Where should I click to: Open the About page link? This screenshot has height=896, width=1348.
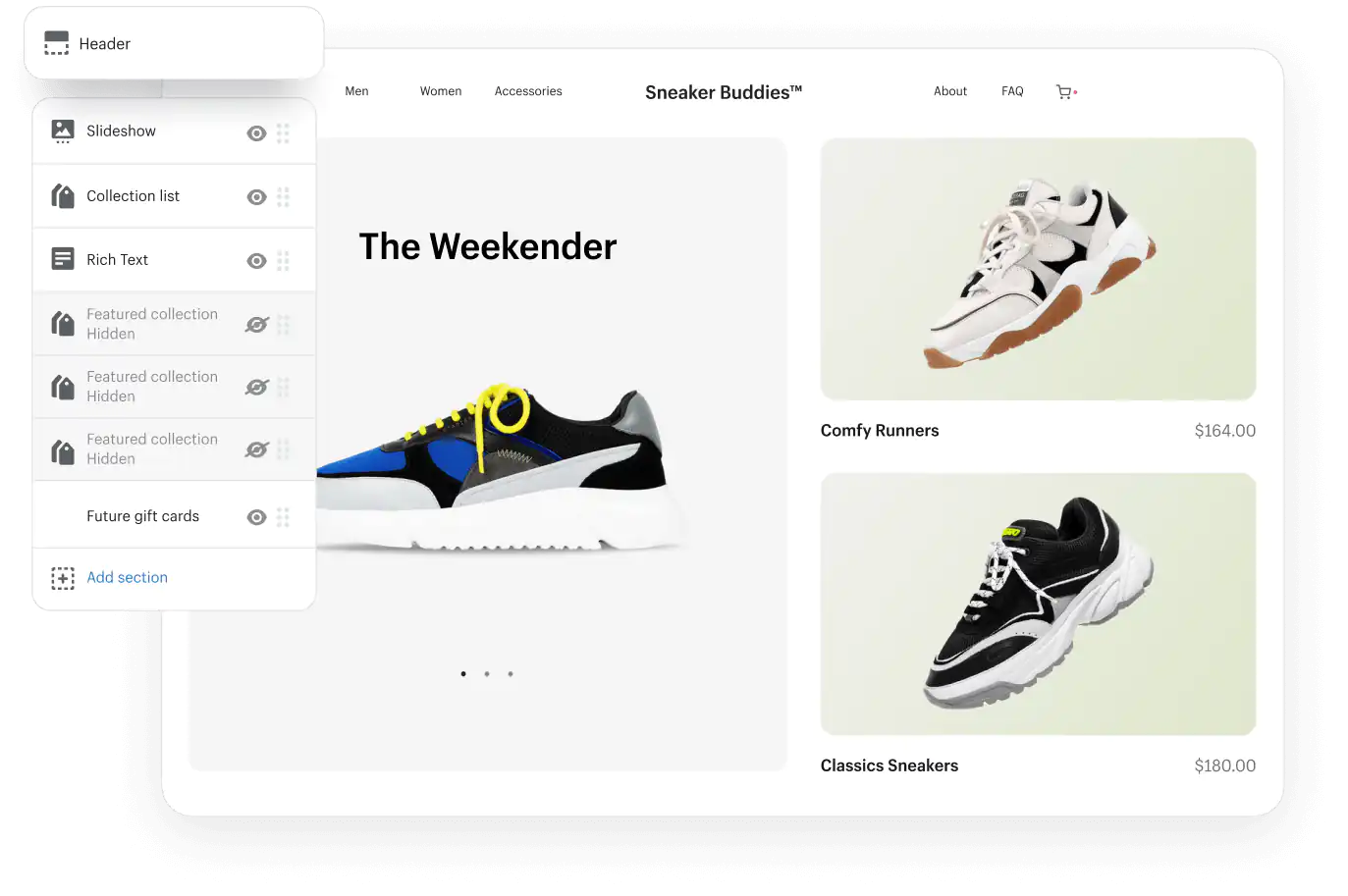950,91
